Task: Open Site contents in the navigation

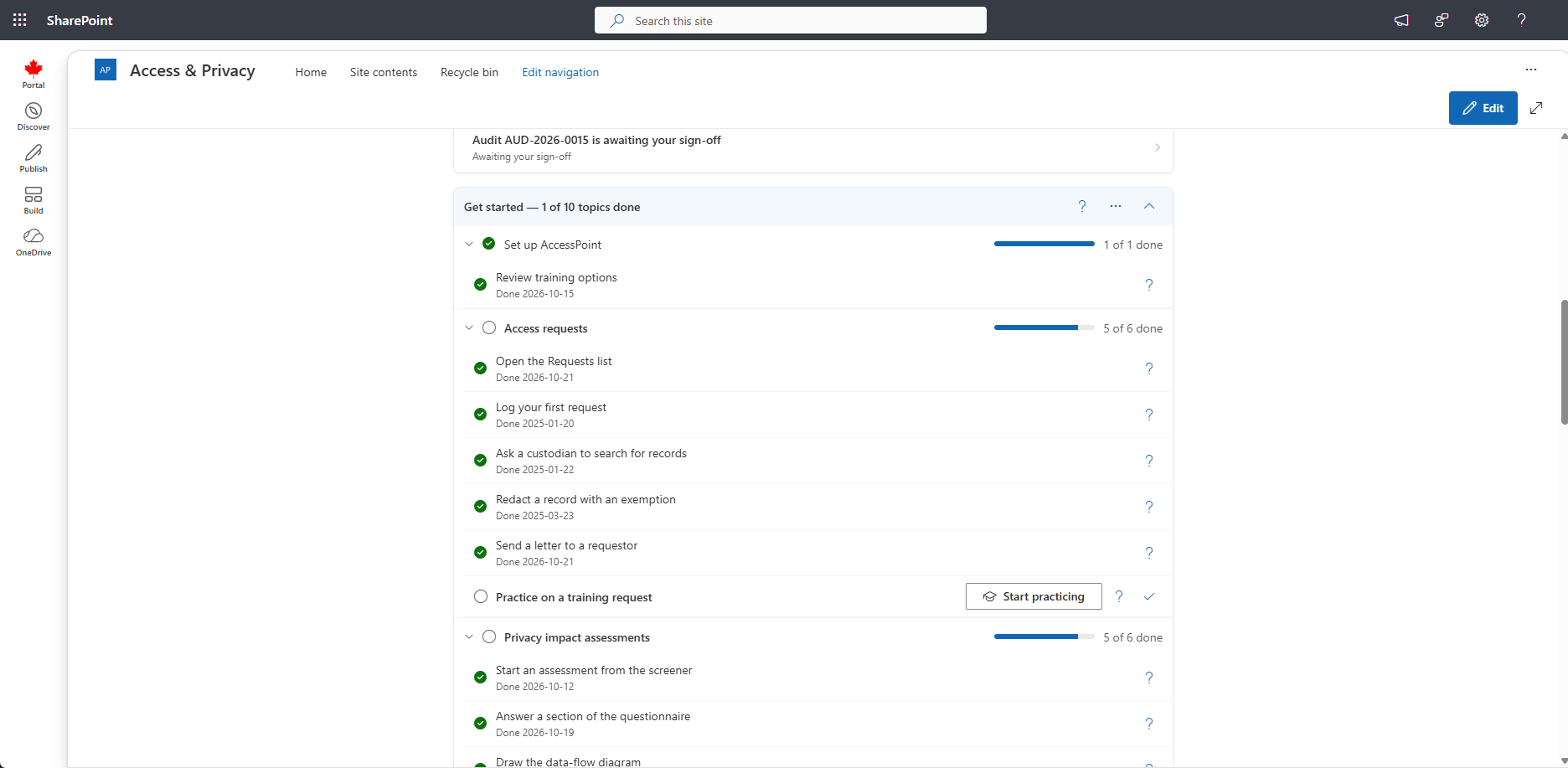Action: (384, 72)
